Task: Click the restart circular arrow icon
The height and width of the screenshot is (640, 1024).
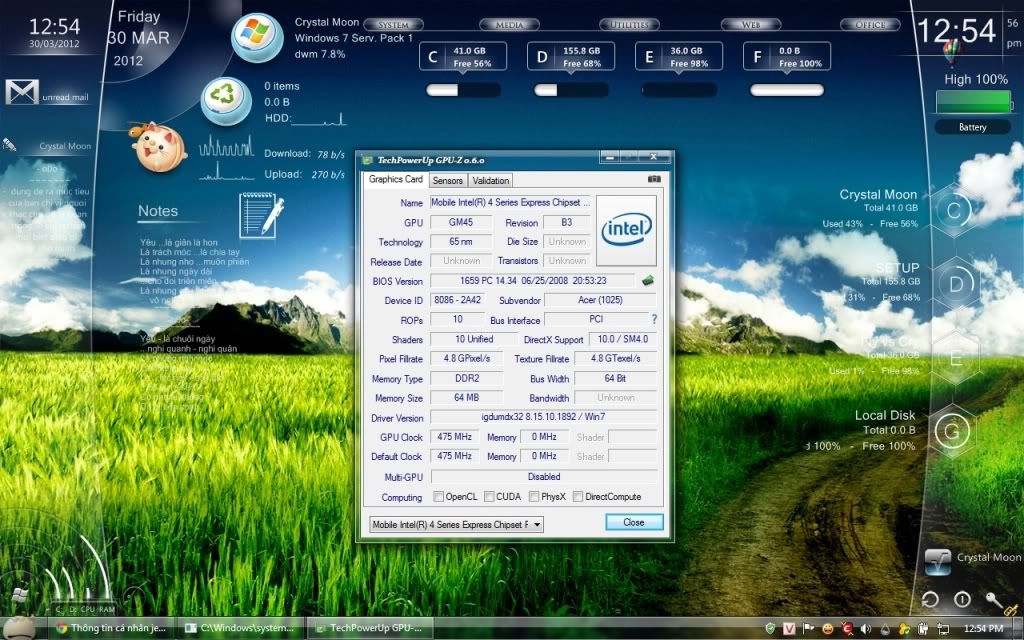Action: pos(930,600)
